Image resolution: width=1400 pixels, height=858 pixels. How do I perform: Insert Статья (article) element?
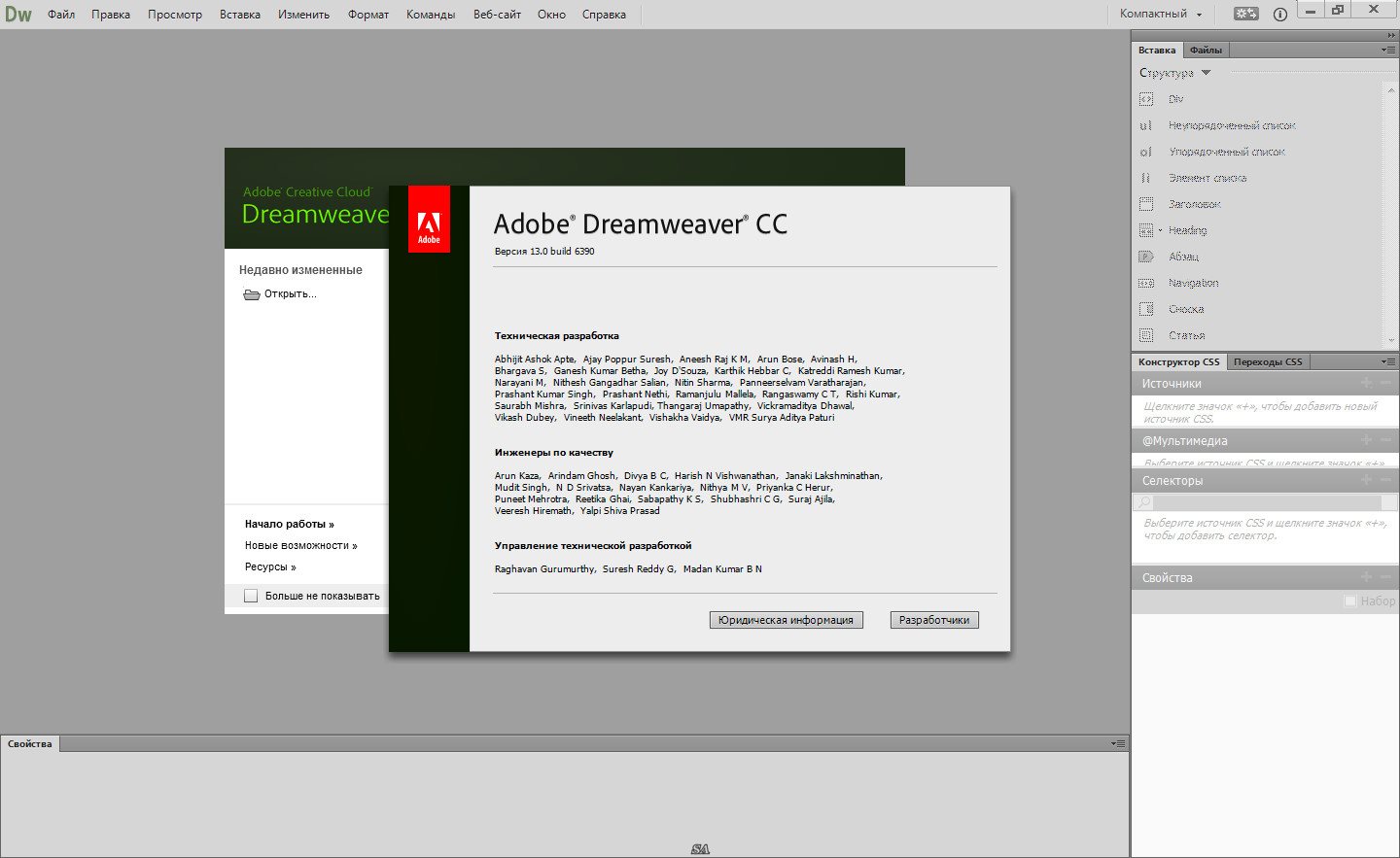[x=1172, y=335]
